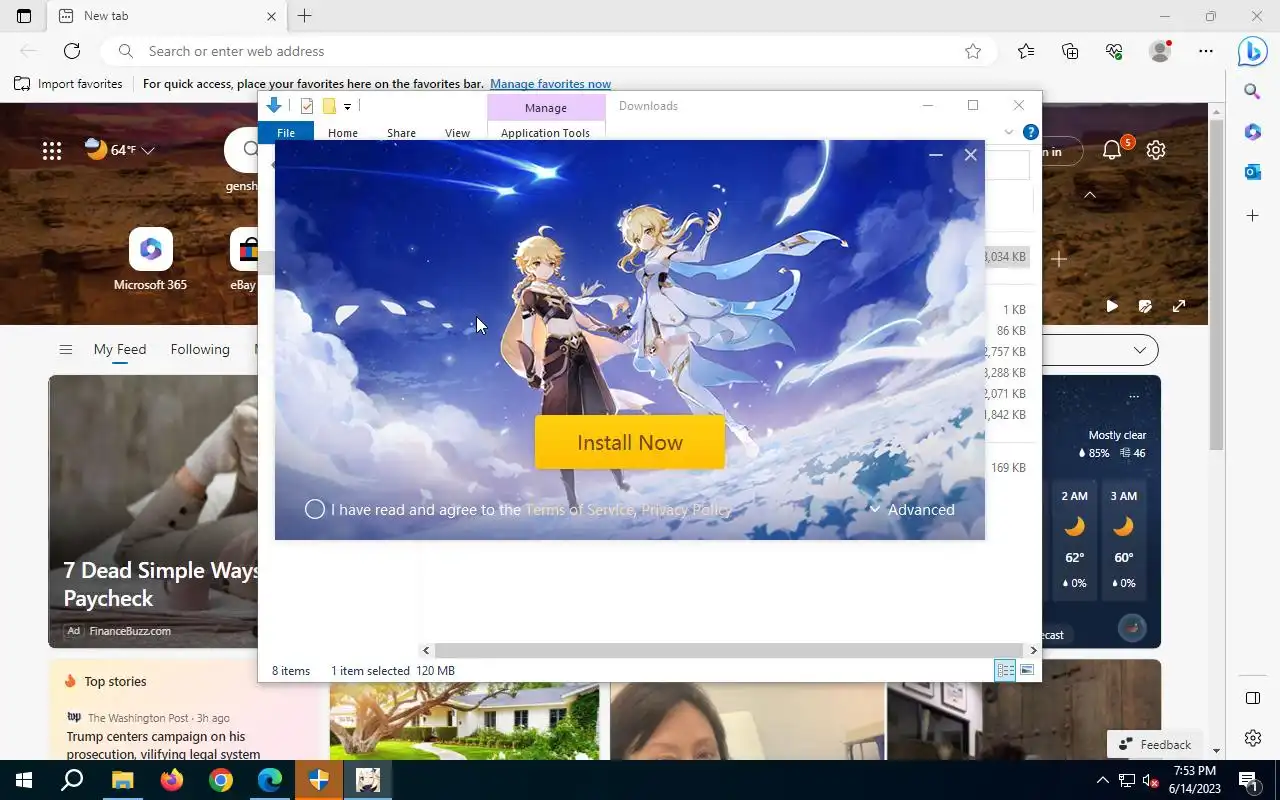The width and height of the screenshot is (1280, 800).
Task: Click the new folder quick access icon
Action: click(328, 106)
